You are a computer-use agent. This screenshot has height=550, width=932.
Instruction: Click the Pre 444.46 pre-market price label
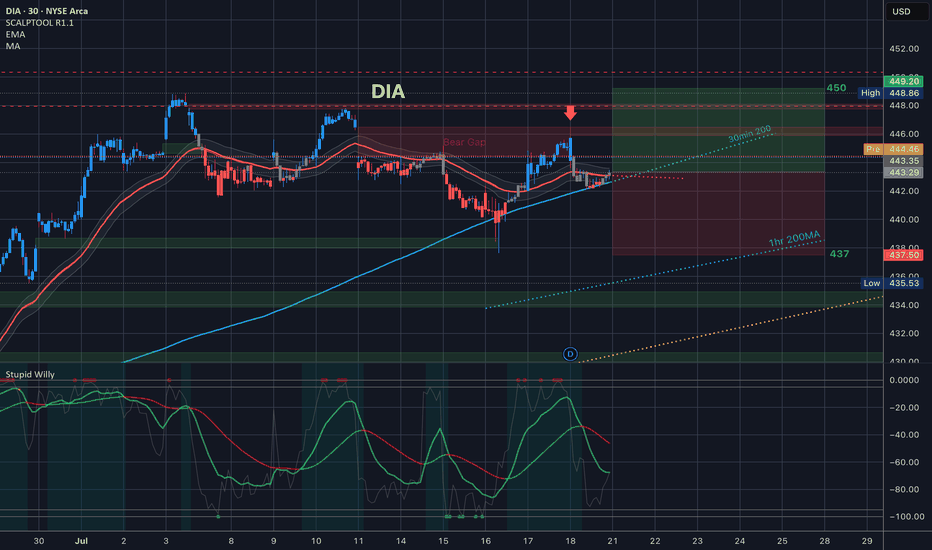pos(893,149)
